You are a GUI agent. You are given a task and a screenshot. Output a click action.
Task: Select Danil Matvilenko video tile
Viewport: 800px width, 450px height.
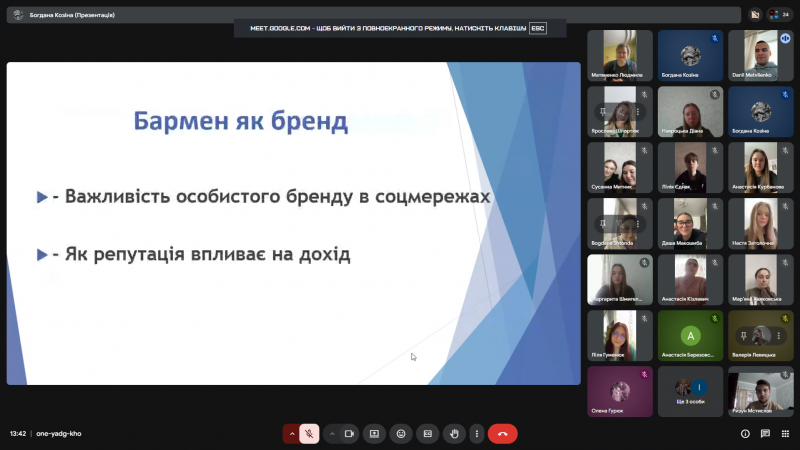pyautogui.click(x=760, y=56)
